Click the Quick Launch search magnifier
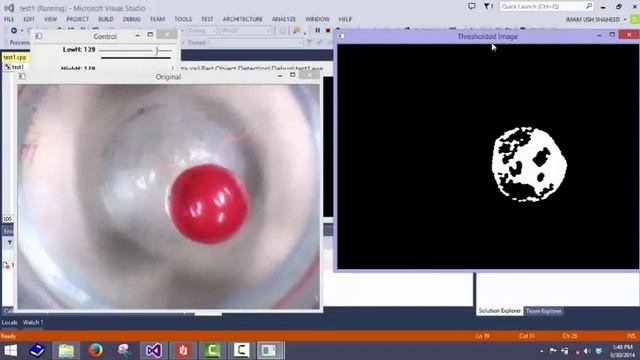640x360 pixels. tap(589, 6)
